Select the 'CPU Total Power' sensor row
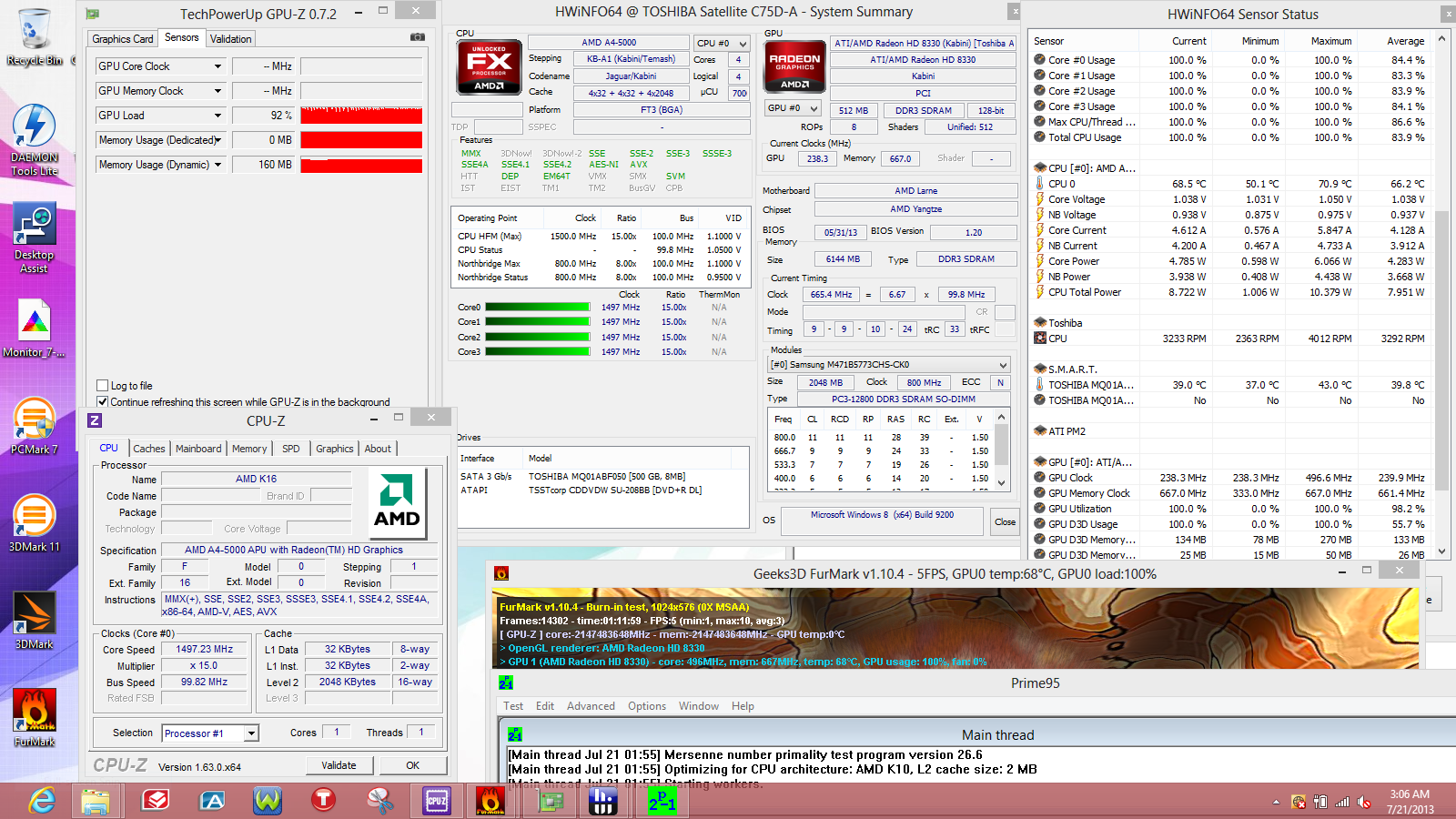Screen dimensions: 1456x819 (x=1229, y=292)
